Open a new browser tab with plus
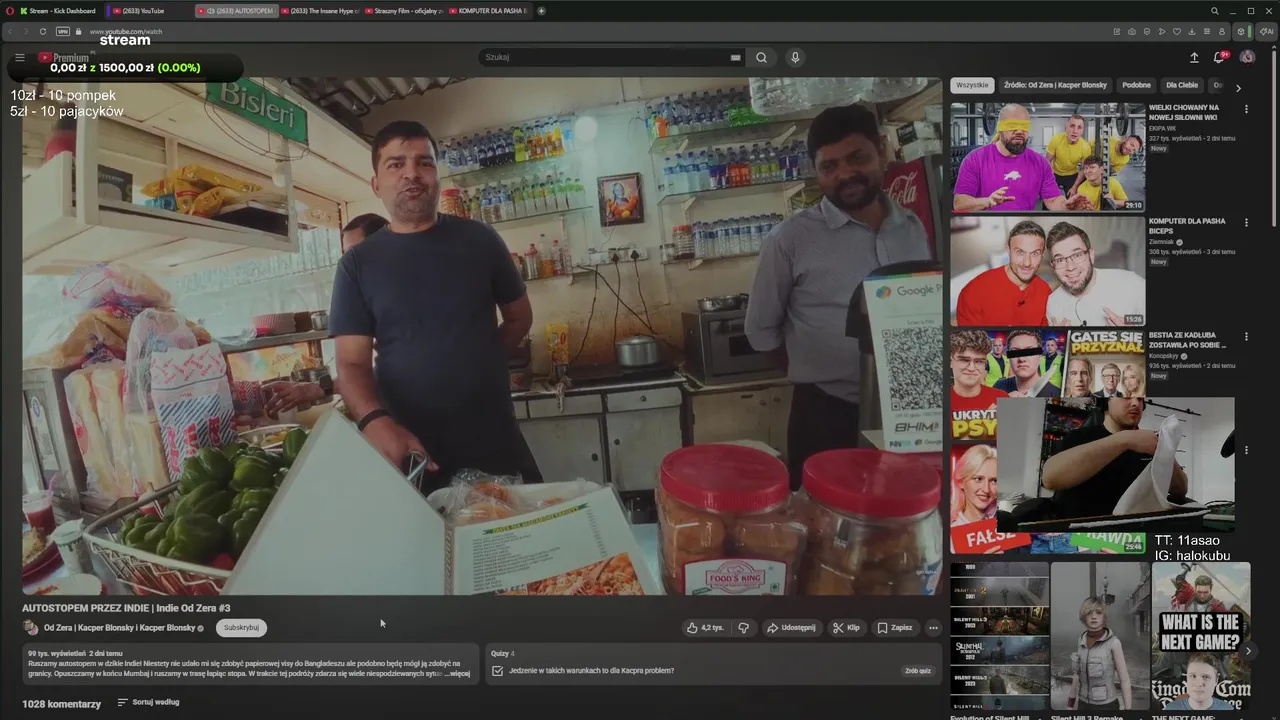This screenshot has height=720, width=1280. pos(542,11)
